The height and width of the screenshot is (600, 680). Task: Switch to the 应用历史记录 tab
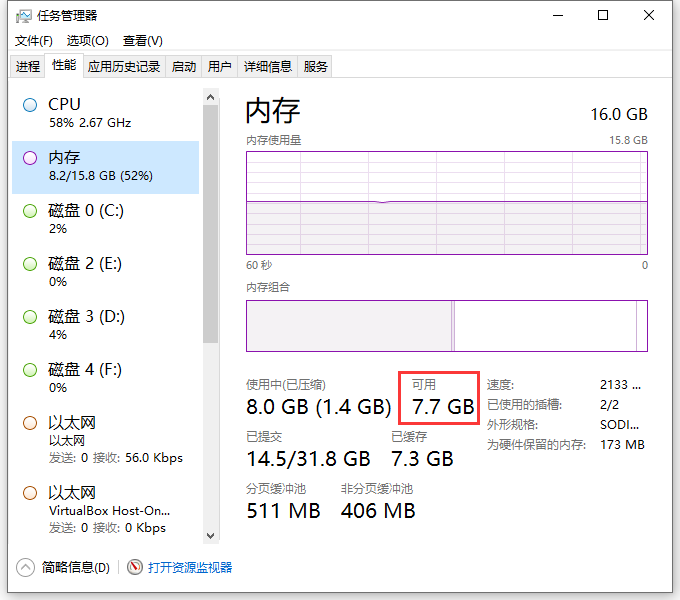[x=124, y=67]
